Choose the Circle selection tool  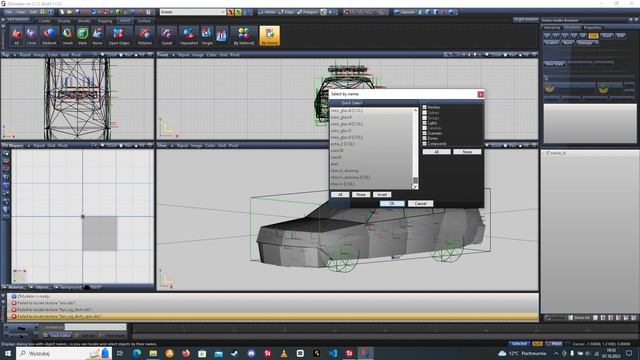point(31,36)
